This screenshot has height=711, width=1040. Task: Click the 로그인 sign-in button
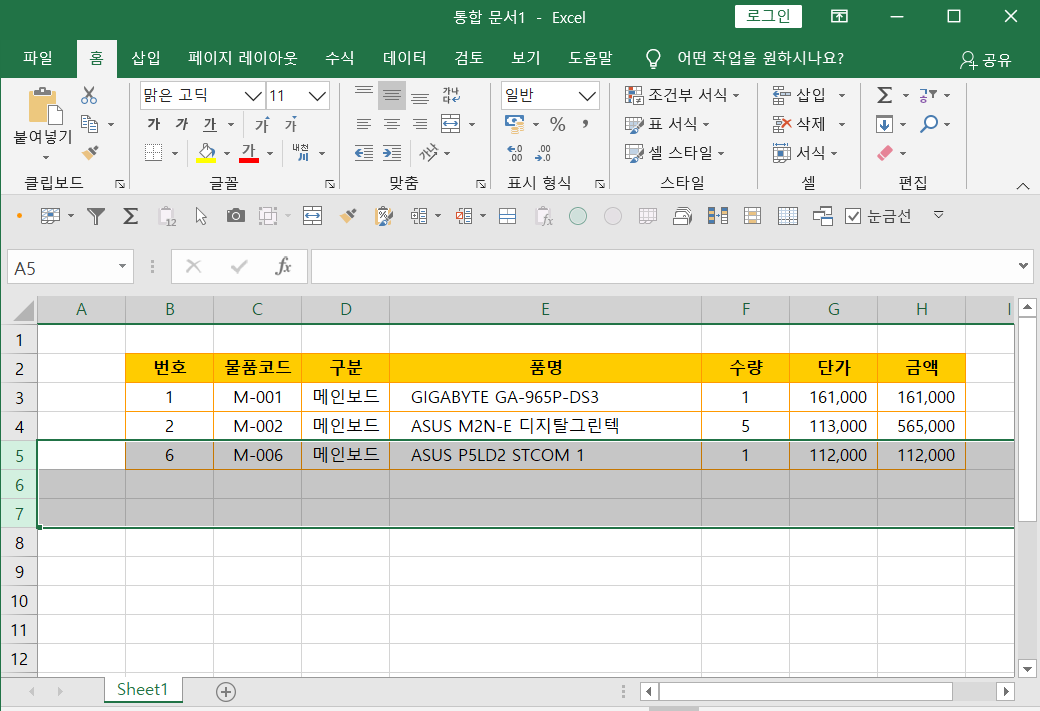coord(768,16)
